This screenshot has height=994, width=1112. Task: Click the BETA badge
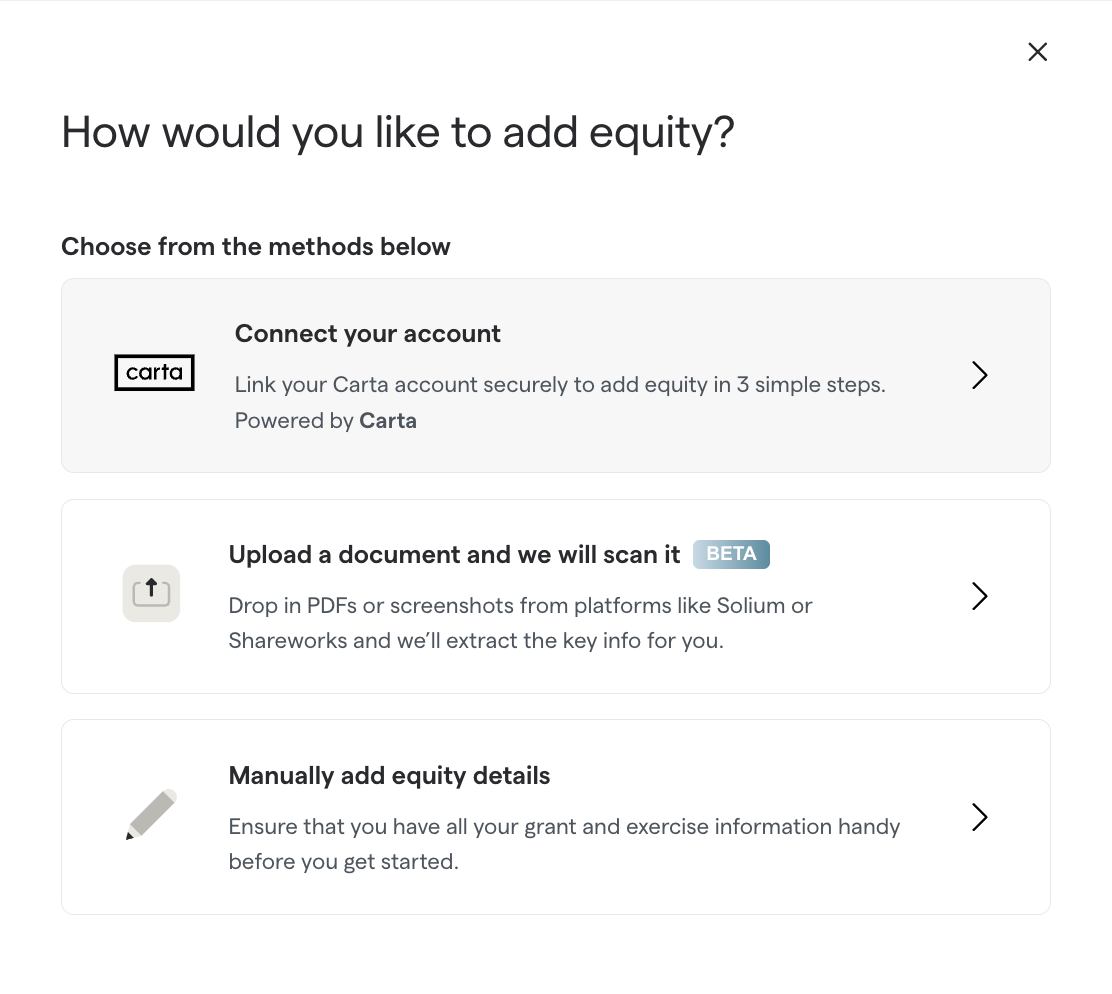[x=731, y=554]
